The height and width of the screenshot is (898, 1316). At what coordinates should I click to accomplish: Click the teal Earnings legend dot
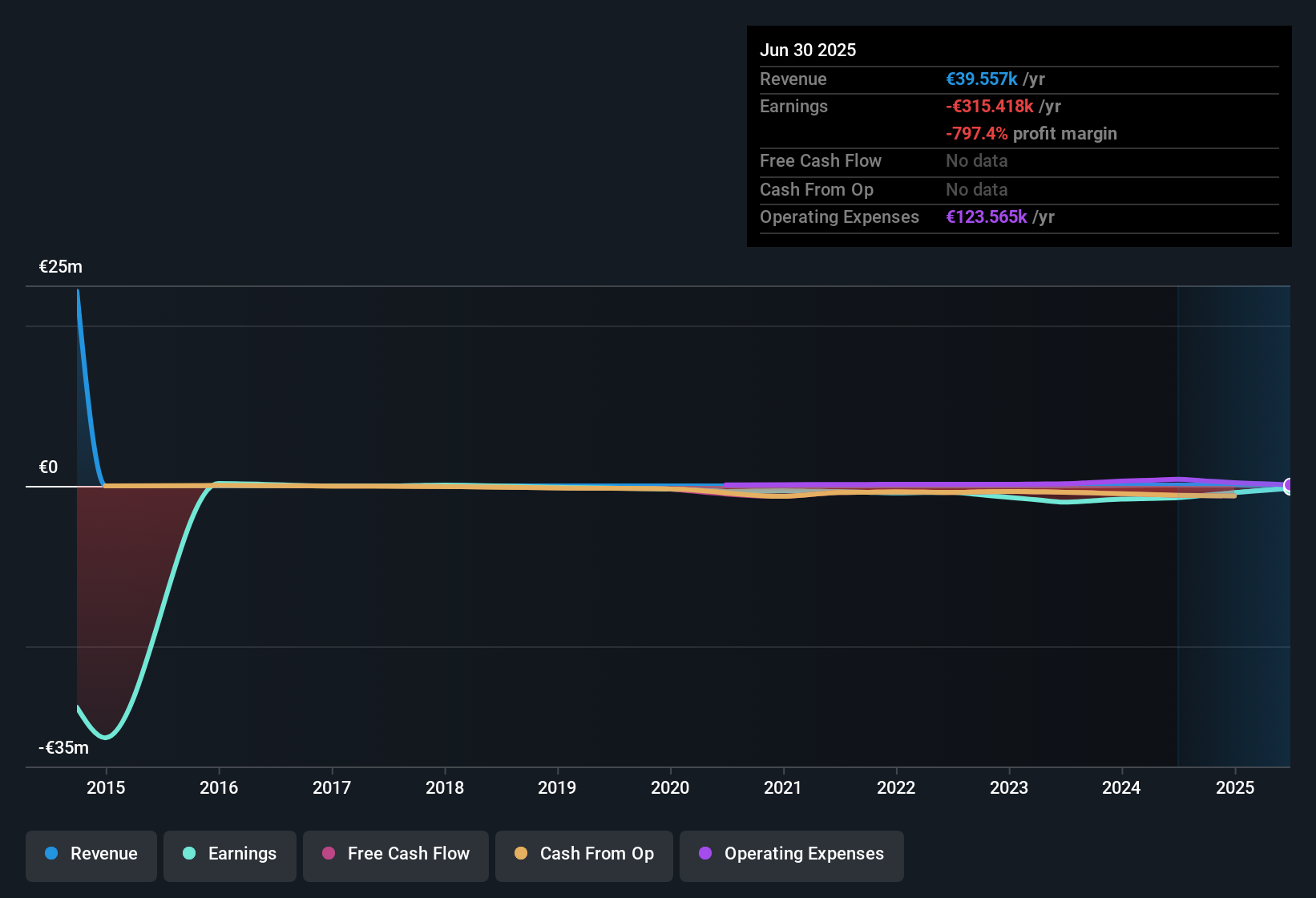189,854
